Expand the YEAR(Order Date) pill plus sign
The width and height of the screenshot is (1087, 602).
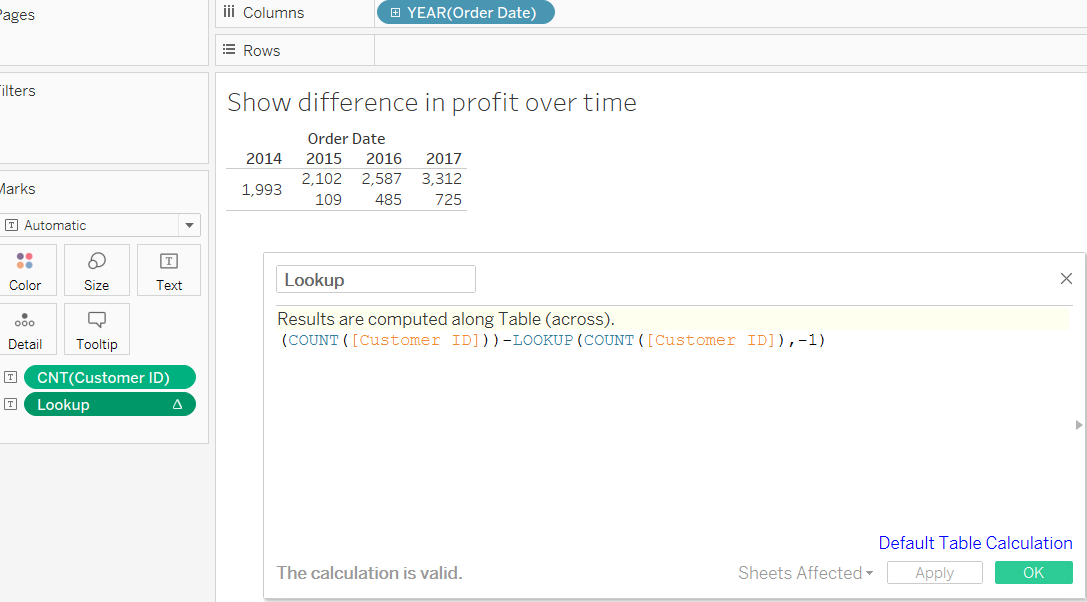(x=396, y=13)
